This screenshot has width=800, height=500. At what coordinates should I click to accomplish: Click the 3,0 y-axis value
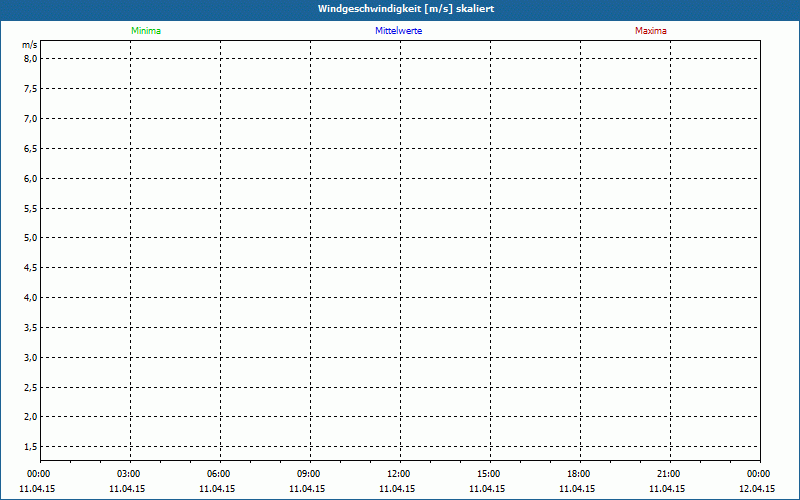click(30, 357)
